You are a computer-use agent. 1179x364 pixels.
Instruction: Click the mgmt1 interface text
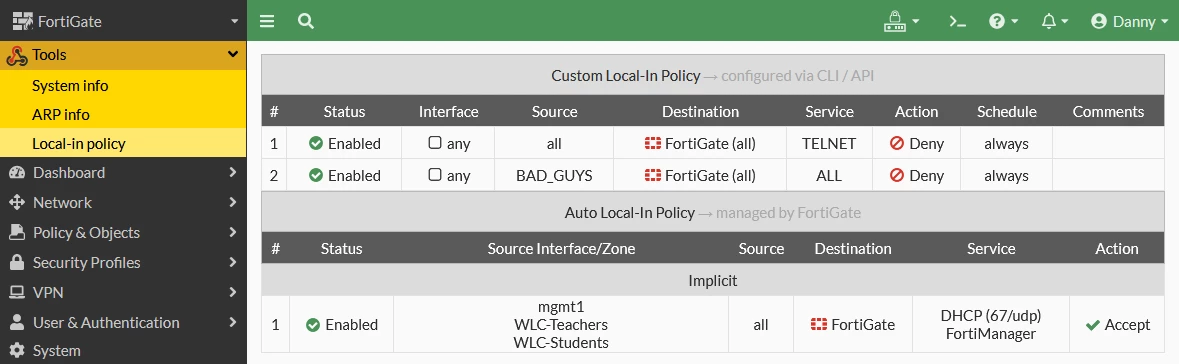coord(561,307)
